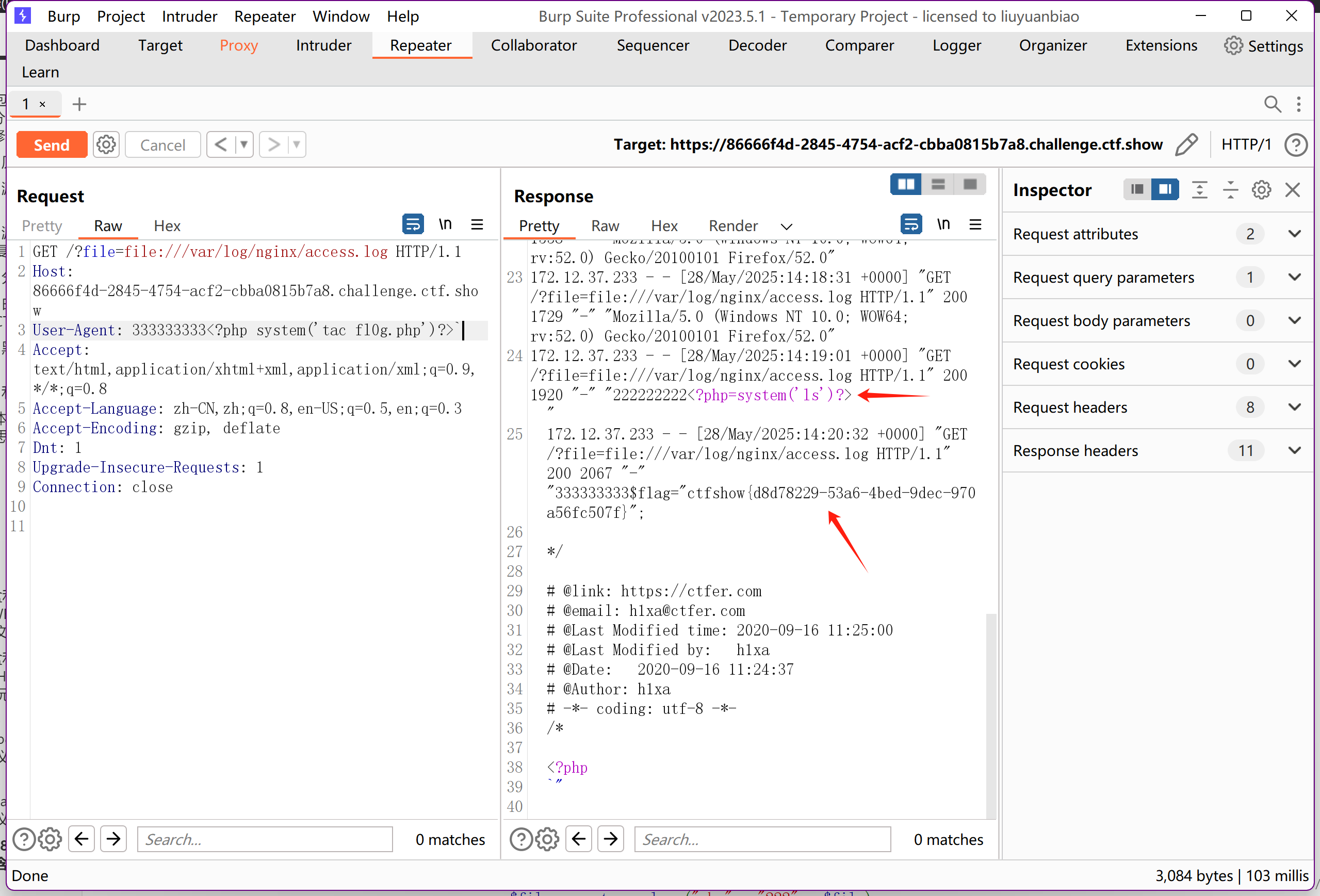The height and width of the screenshot is (896, 1320).
Task: Click the Response search input field
Action: pyautogui.click(x=762, y=839)
